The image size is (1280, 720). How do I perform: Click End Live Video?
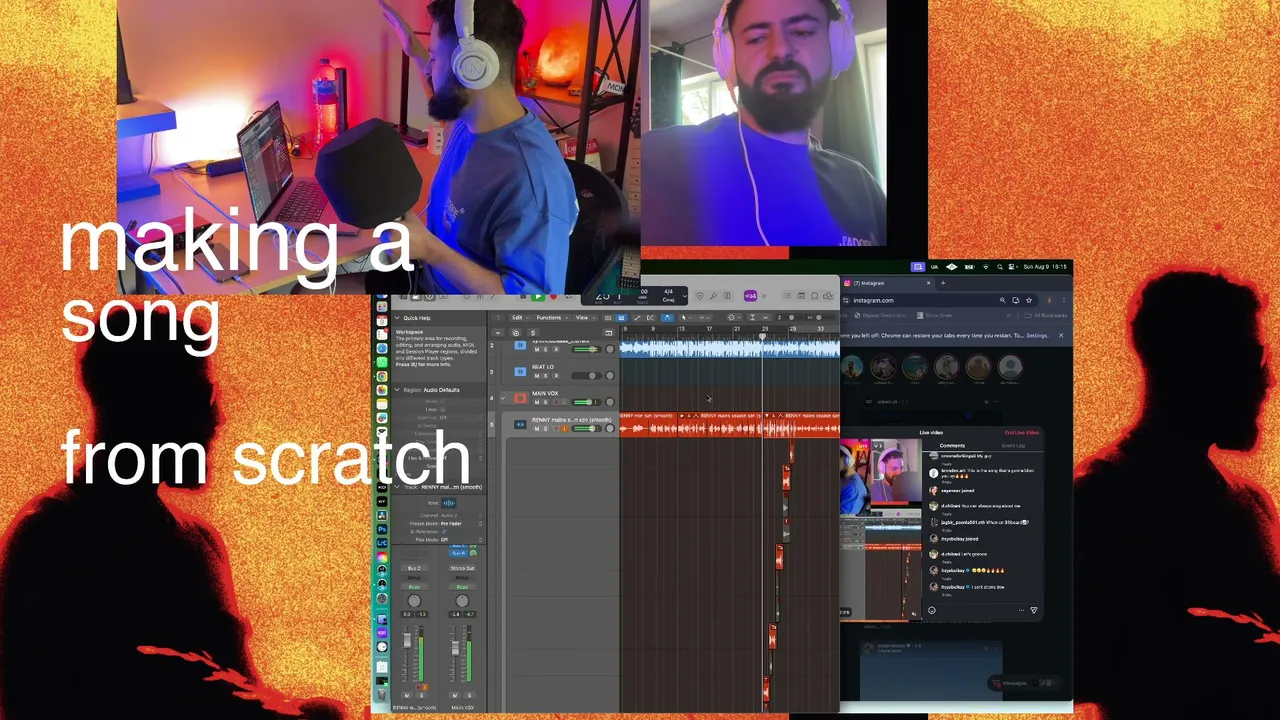(x=1022, y=433)
